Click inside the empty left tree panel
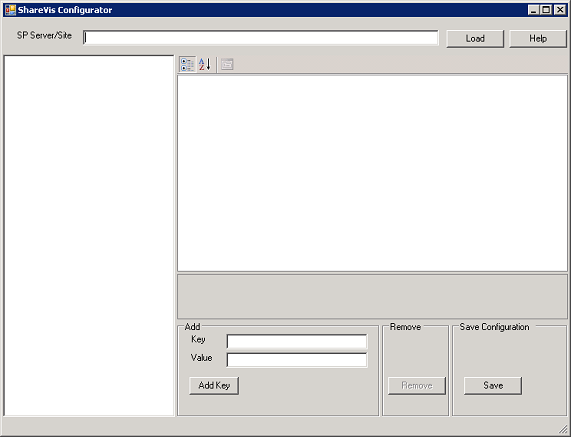This screenshot has width=572, height=438. click(x=89, y=236)
